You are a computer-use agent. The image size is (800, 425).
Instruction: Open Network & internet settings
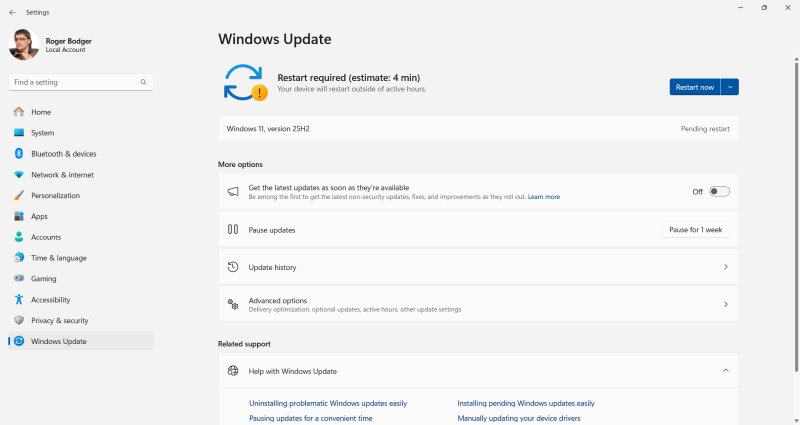(62, 174)
